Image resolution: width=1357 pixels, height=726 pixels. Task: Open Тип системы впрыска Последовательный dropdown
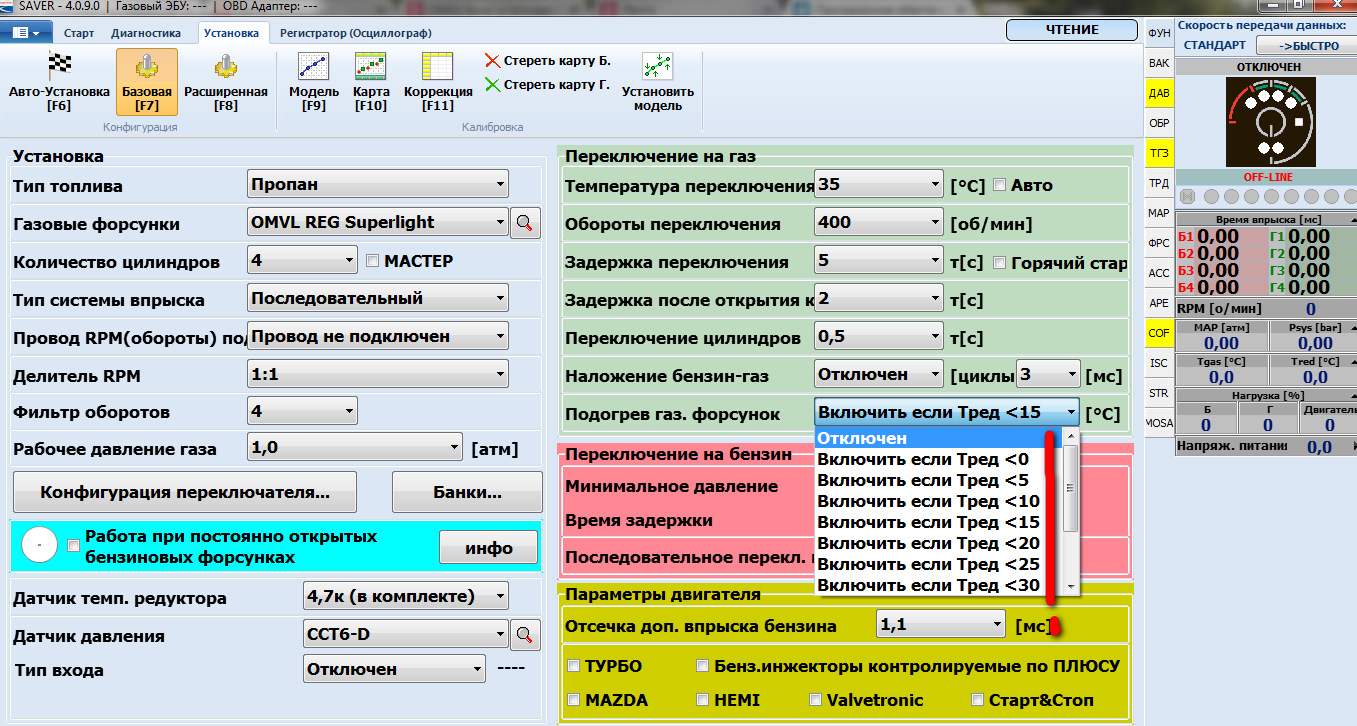pos(377,298)
